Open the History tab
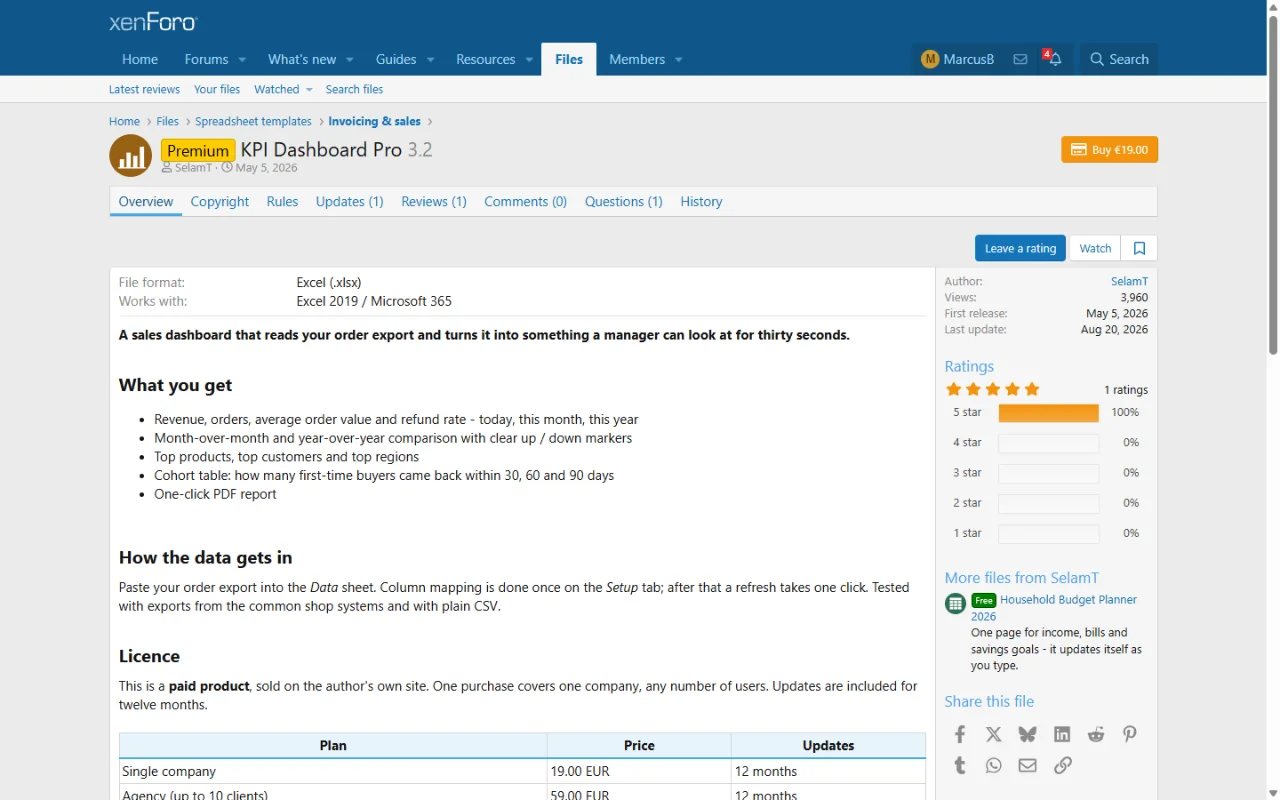The image size is (1280, 800). tap(701, 201)
